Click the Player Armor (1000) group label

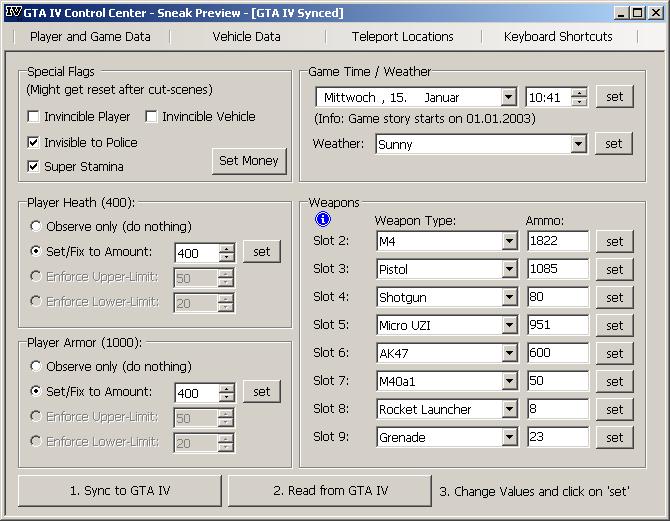tap(84, 342)
